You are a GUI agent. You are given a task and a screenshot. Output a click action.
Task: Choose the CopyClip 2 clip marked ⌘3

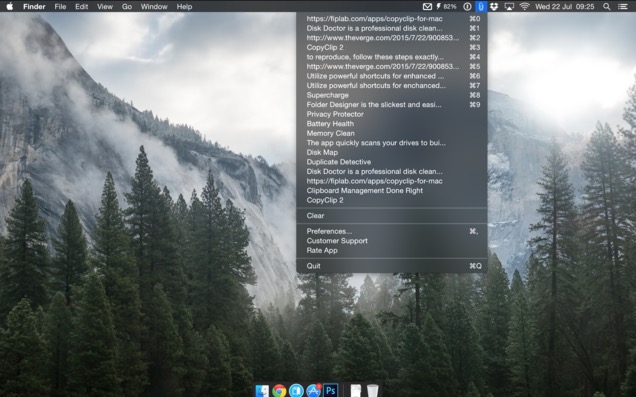click(x=392, y=47)
